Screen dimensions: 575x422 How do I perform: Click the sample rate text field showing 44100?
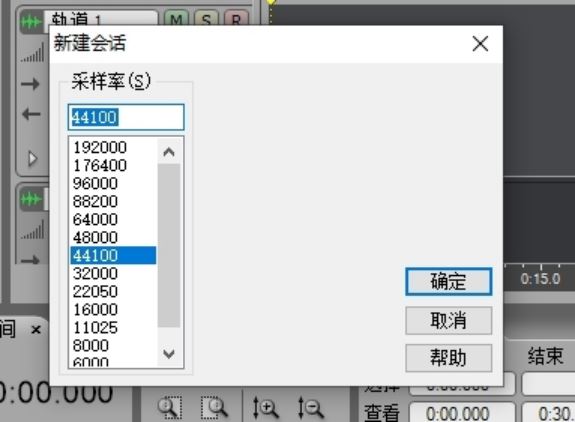click(126, 117)
